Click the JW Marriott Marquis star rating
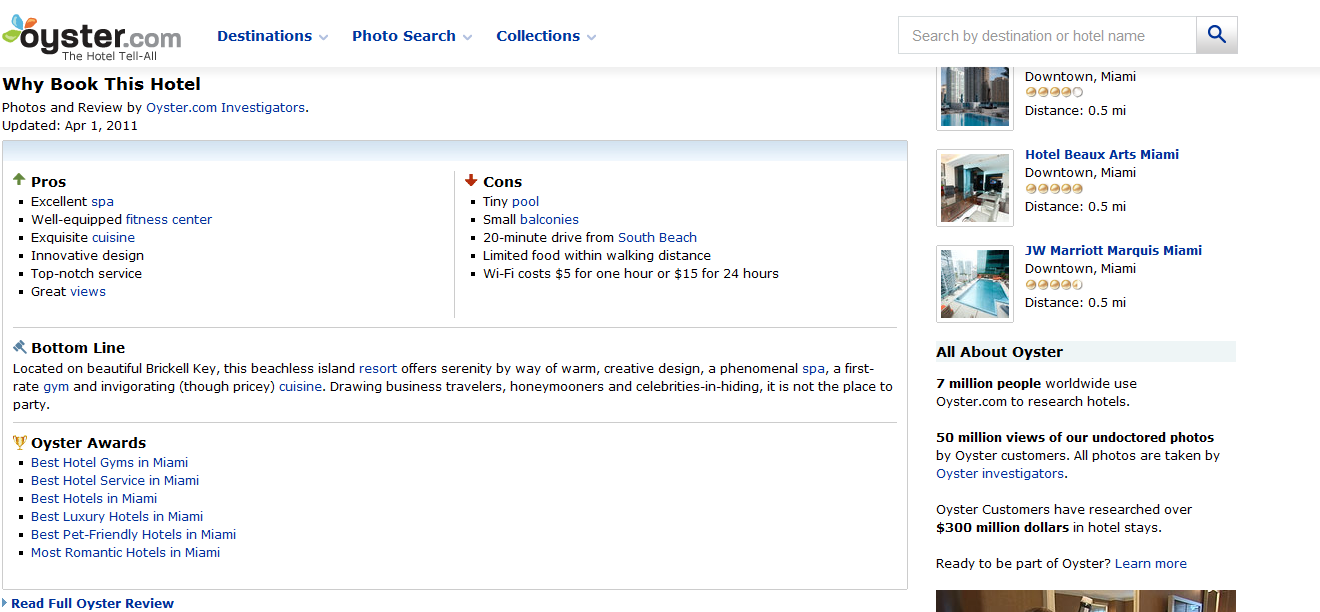The height and width of the screenshot is (612, 1320). pyautogui.click(x=1054, y=285)
